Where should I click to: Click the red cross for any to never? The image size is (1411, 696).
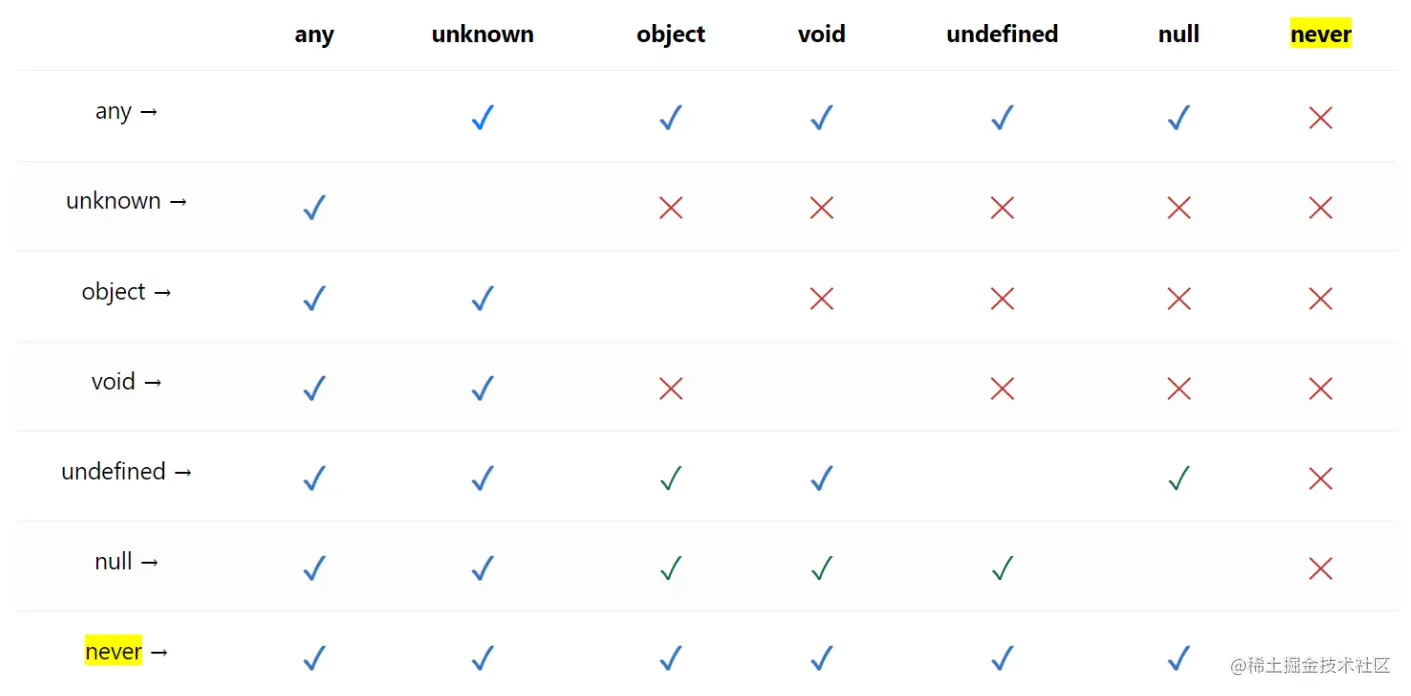pyautogui.click(x=1320, y=118)
